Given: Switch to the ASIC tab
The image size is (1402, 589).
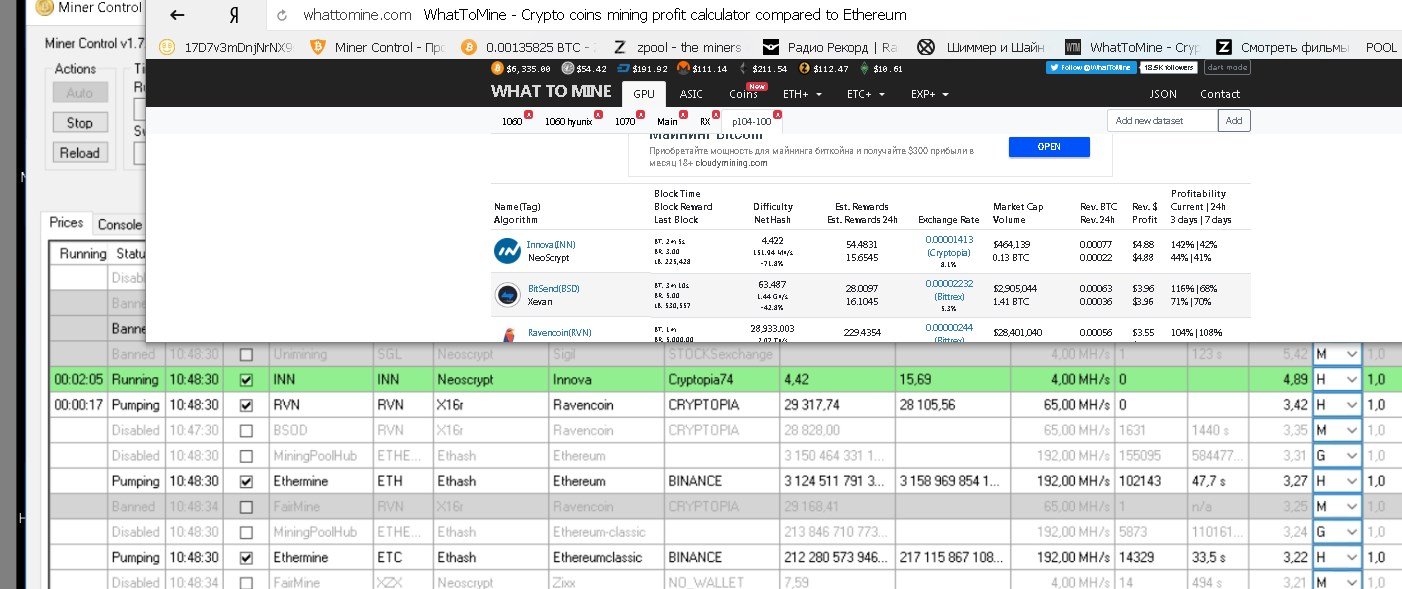Looking at the screenshot, I should click(691, 94).
